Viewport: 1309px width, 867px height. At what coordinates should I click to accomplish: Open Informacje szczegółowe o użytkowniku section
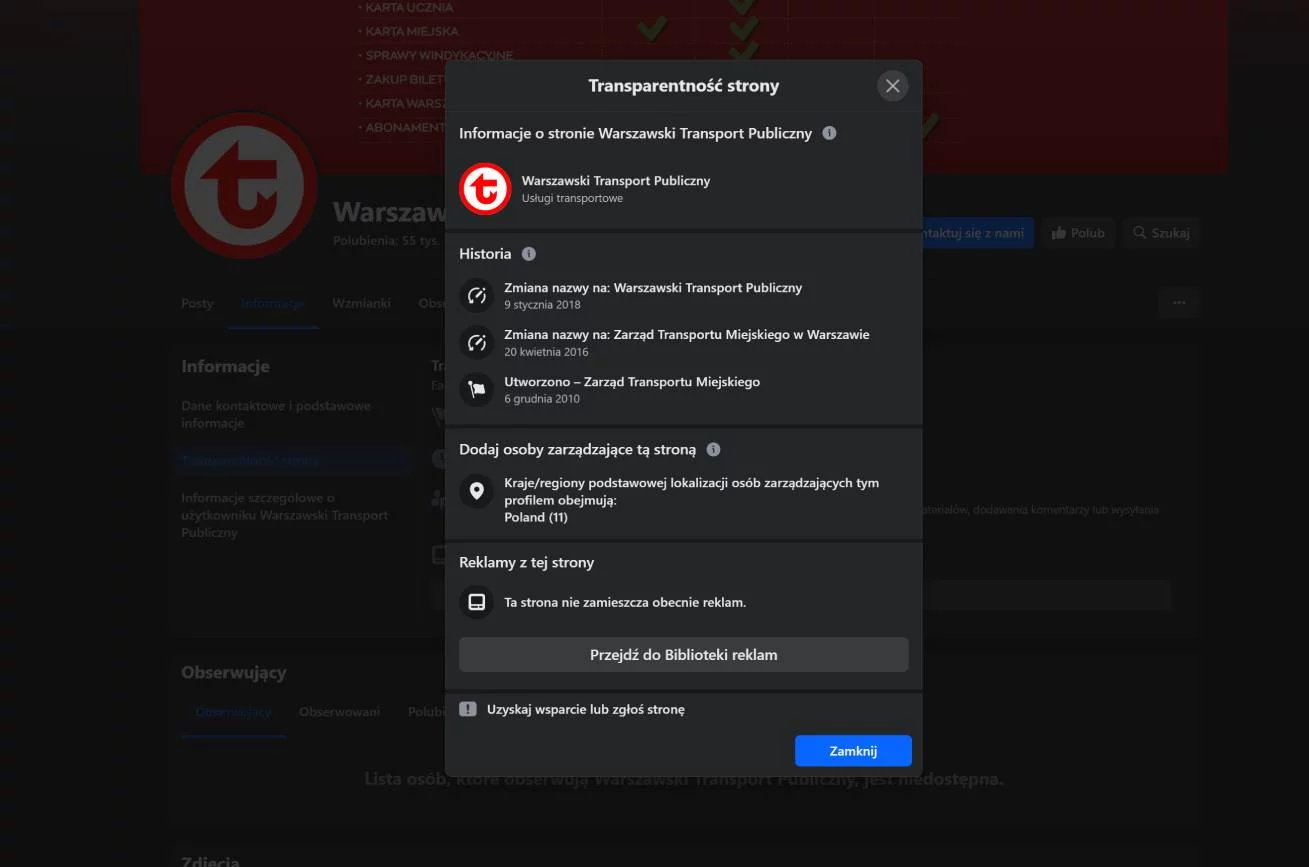pyautogui.click(x=285, y=515)
